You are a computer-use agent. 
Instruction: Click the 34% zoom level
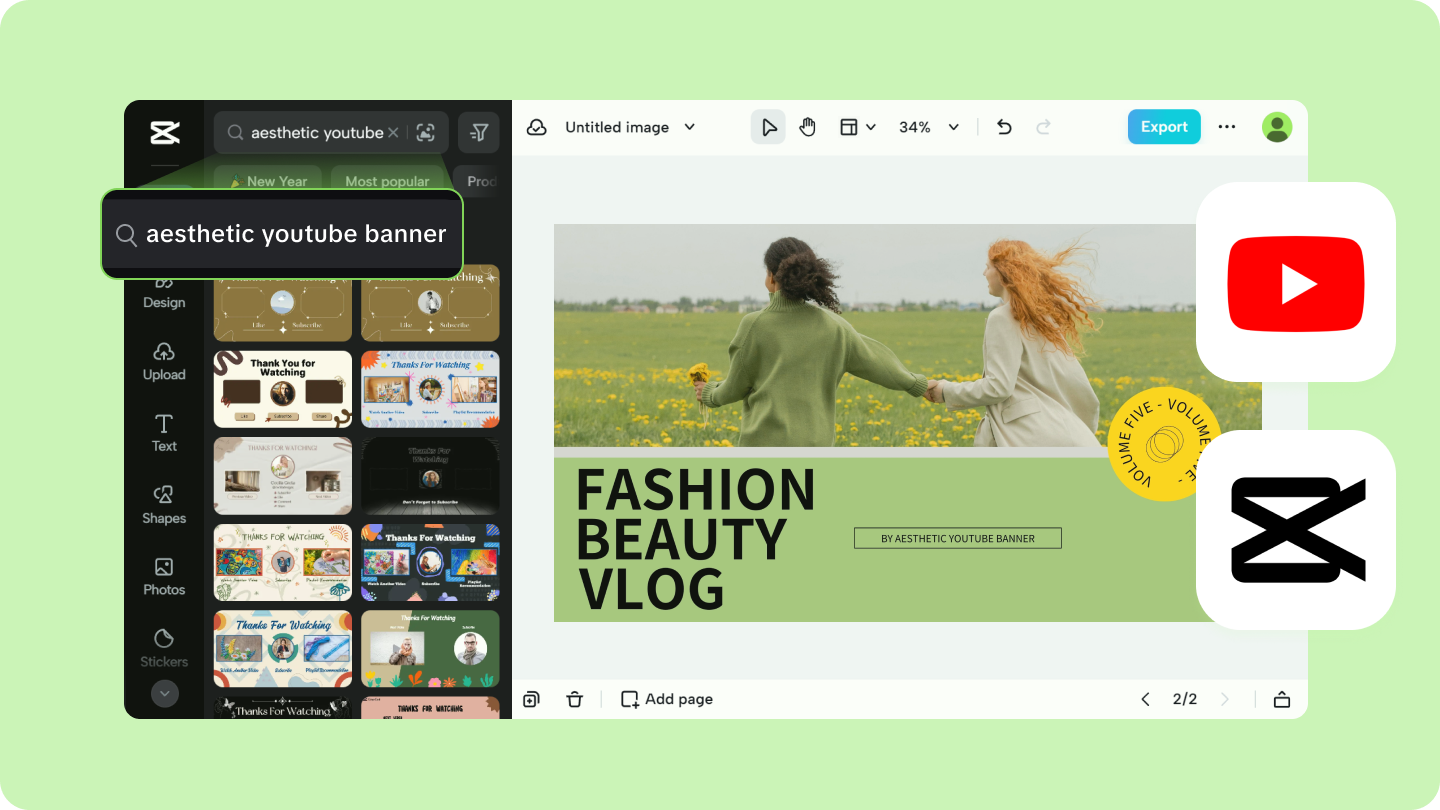pos(915,127)
